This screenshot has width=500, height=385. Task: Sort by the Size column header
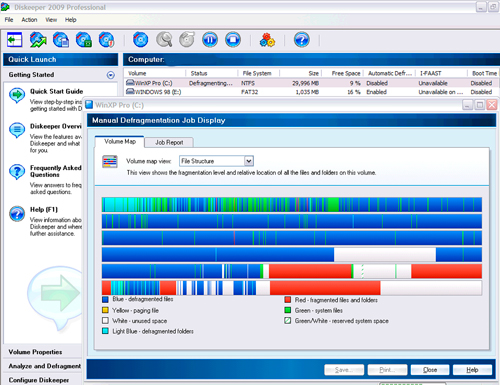pos(300,73)
